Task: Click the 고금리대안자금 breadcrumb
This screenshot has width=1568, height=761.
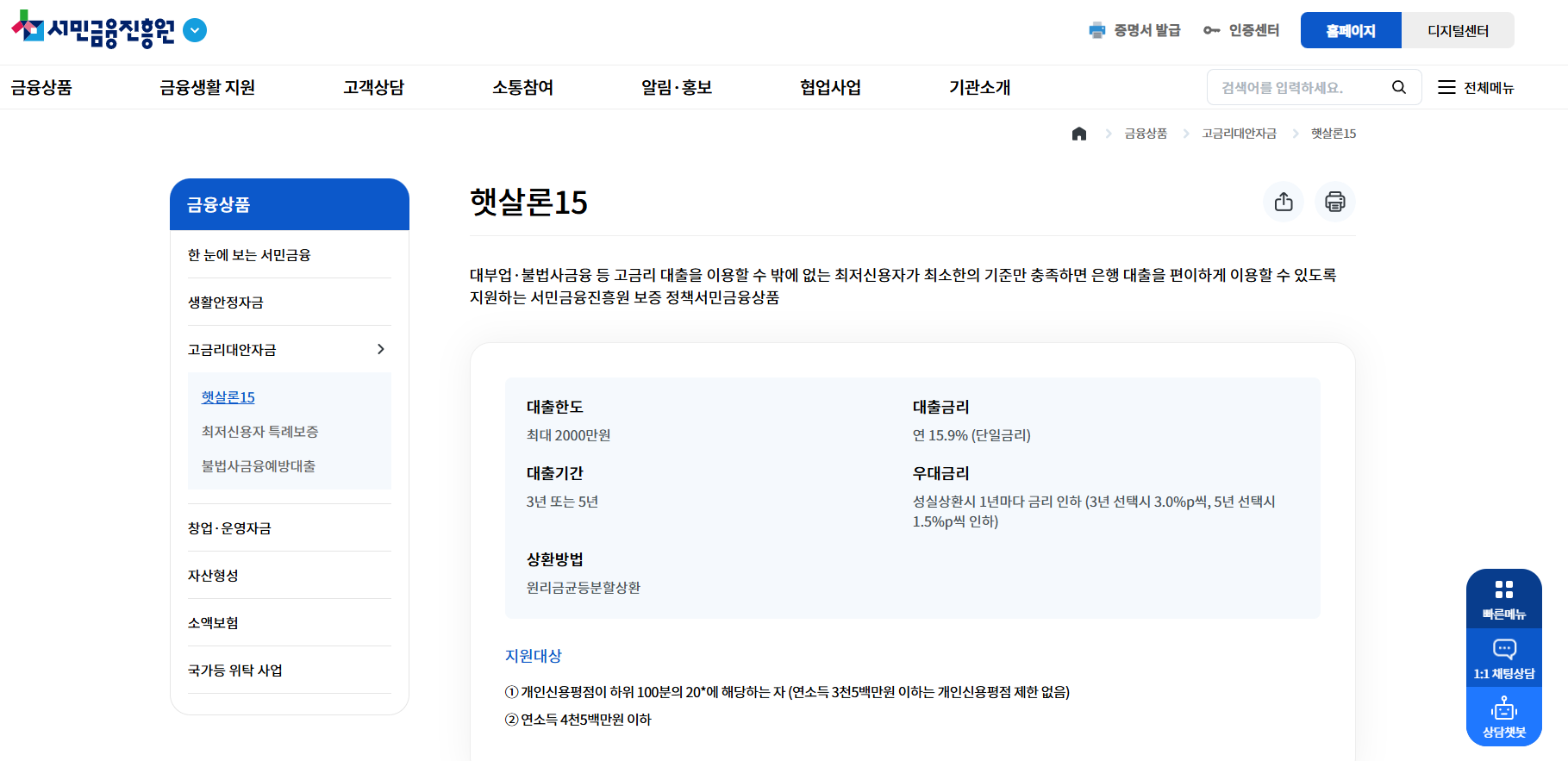Action: tap(1239, 134)
